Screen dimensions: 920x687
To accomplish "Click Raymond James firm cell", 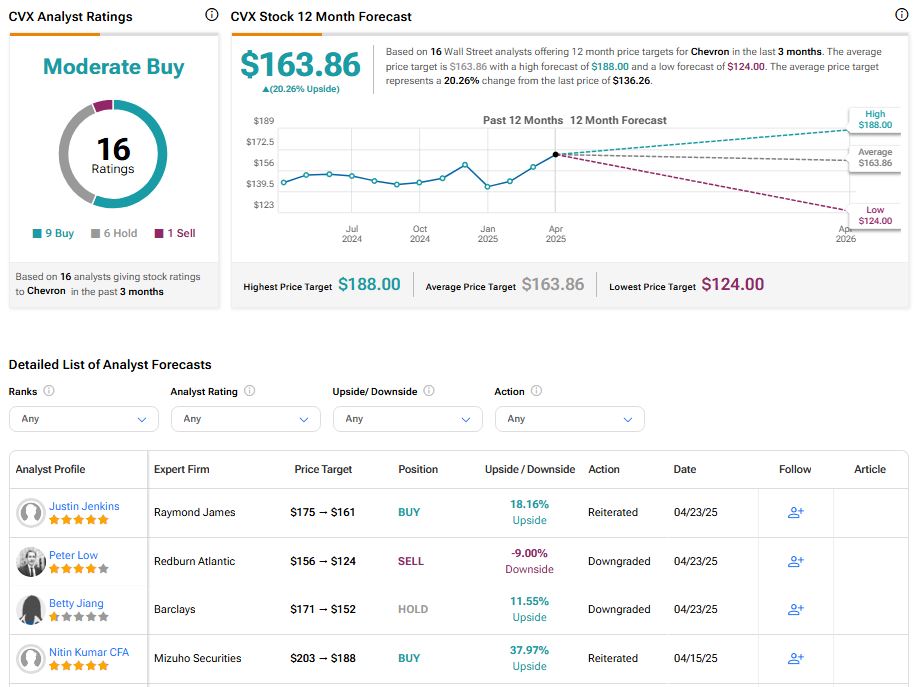I will tap(194, 512).
